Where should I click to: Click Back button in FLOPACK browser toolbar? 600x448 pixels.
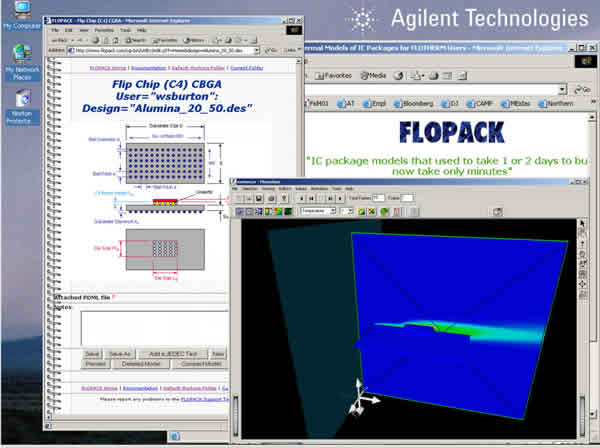59,40
